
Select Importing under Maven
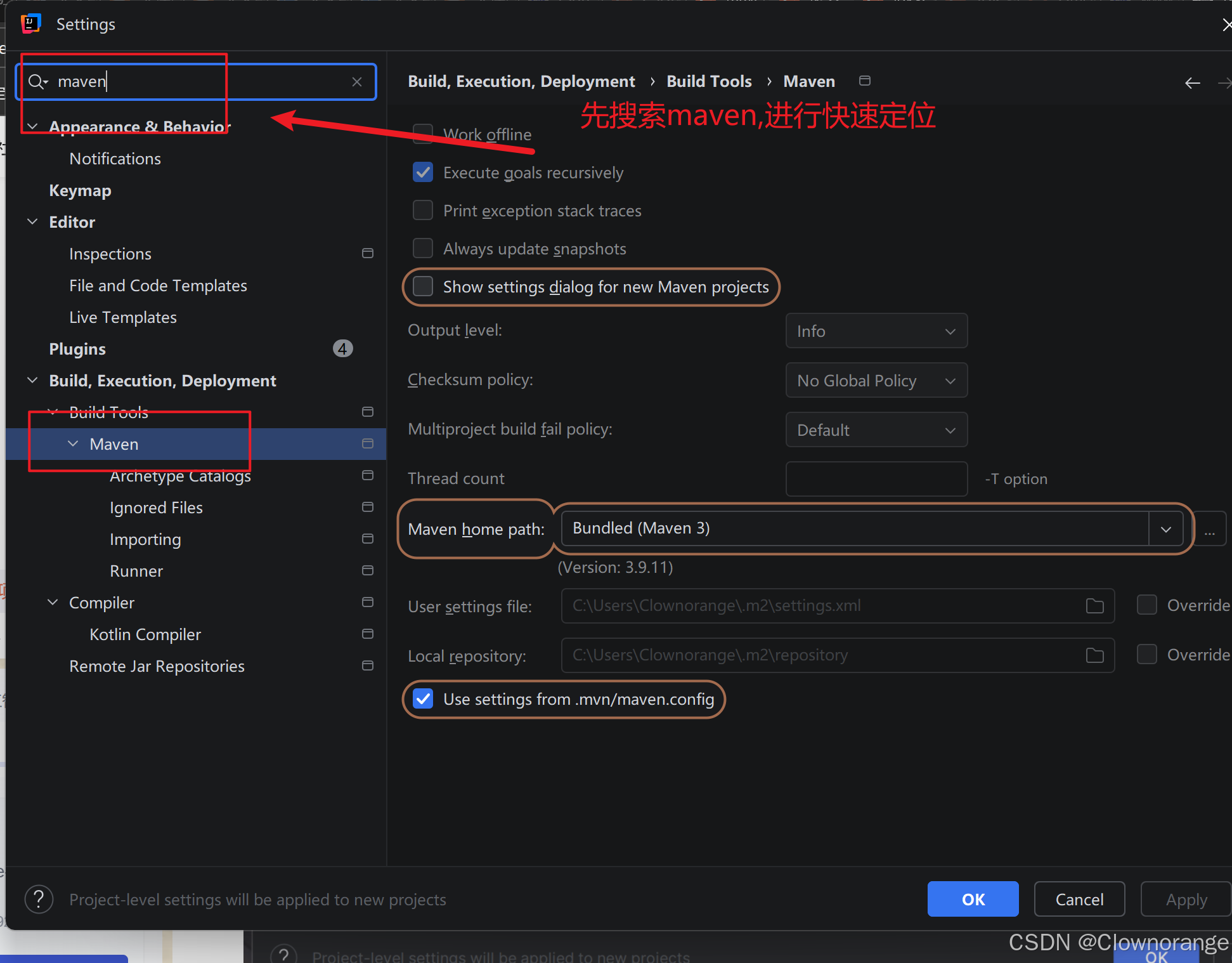145,539
